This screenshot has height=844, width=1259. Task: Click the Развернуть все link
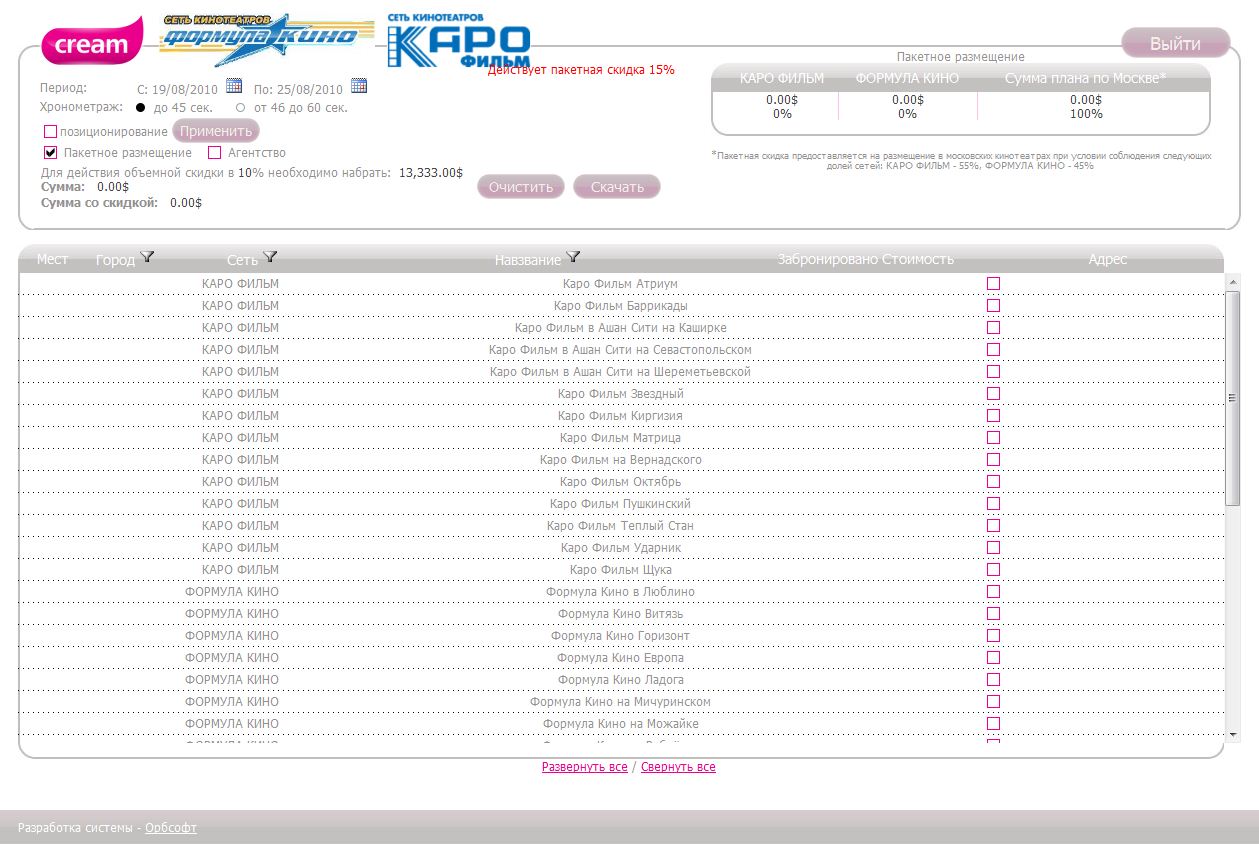pos(585,767)
